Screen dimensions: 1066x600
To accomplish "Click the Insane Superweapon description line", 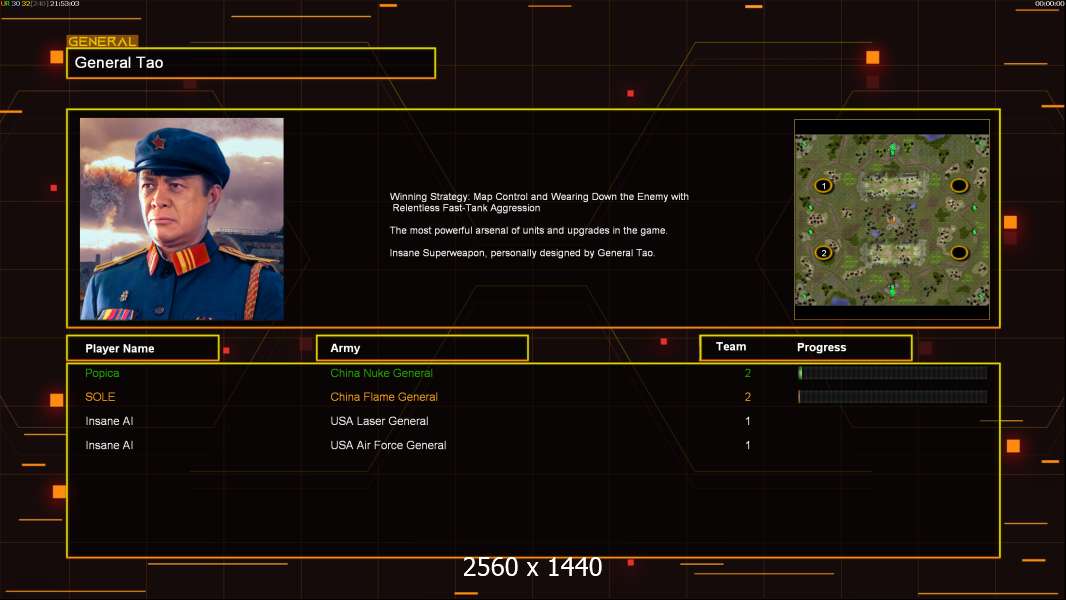I will coord(522,253).
